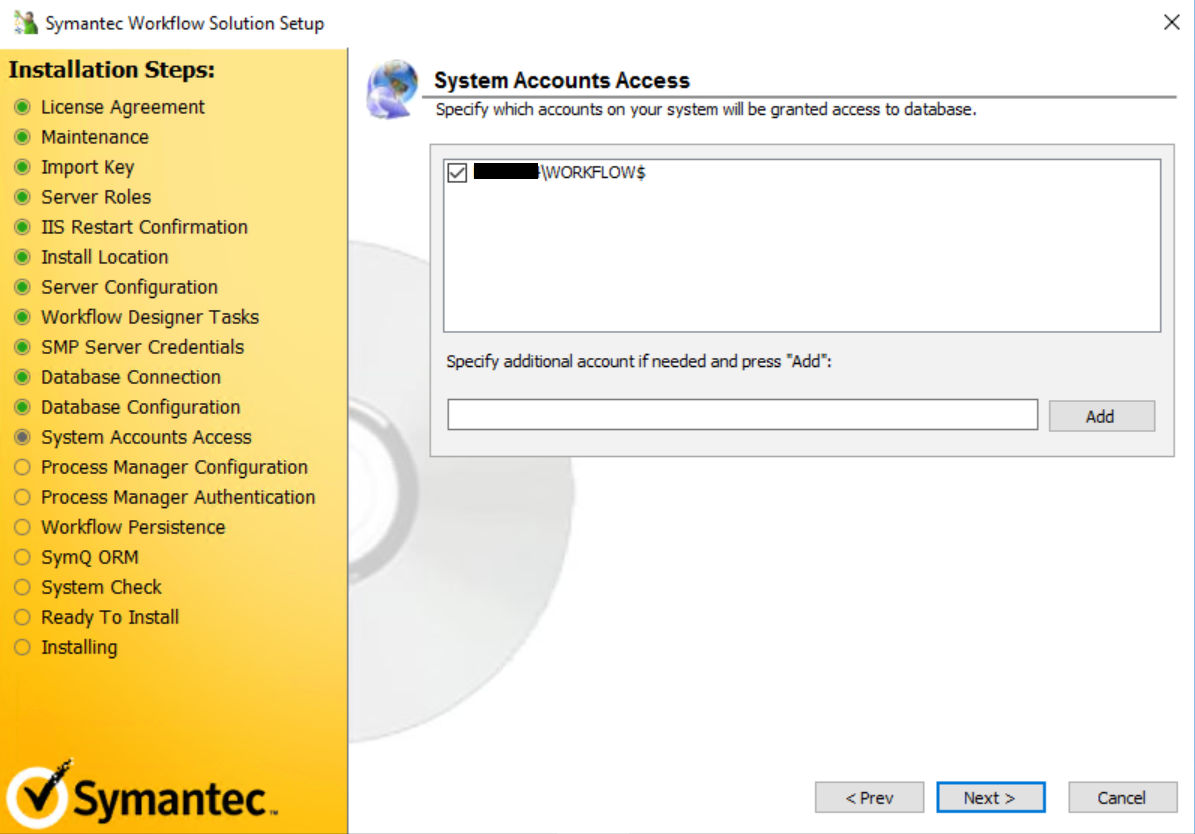Click the 'Specify additional account if needed' label
Screen dimensions: 1195x834
pyautogui.click(x=639, y=361)
